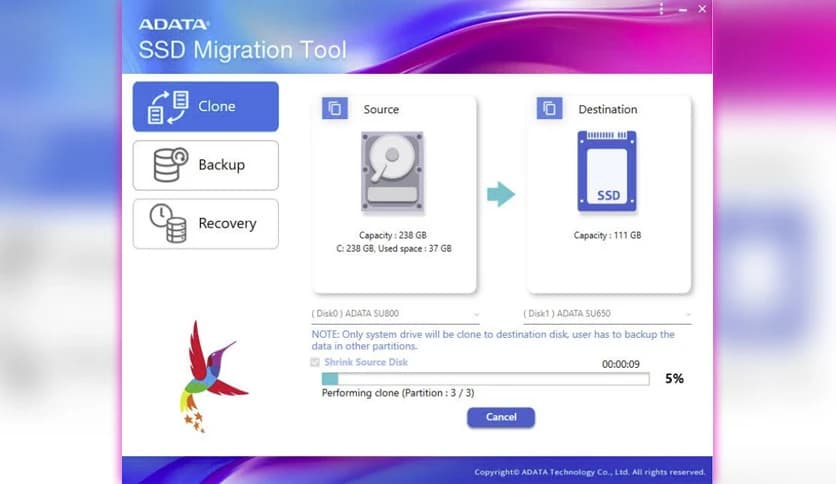Image resolution: width=836 pixels, height=484 pixels.
Task: Click the Source copy icon
Action: click(335, 108)
